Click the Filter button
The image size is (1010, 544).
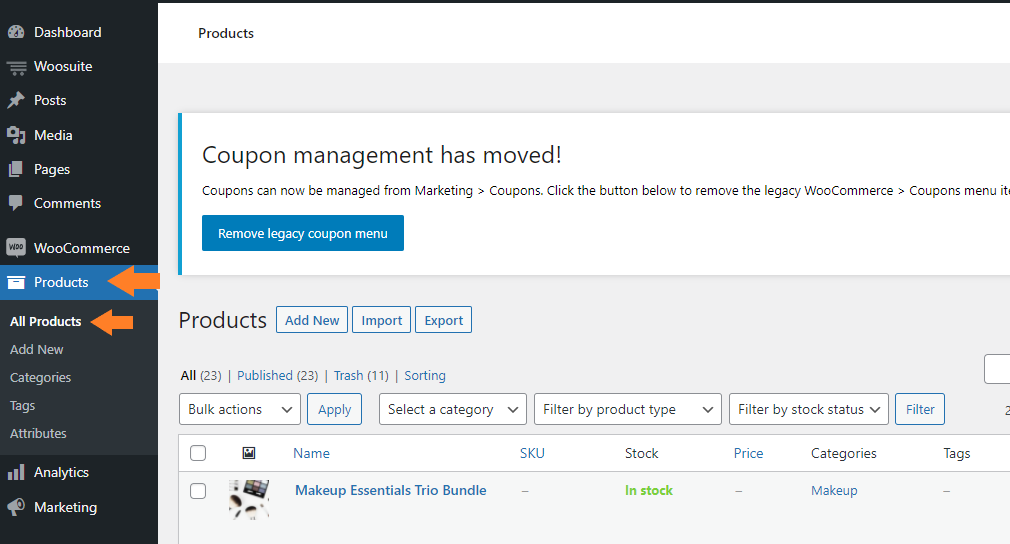[x=920, y=409]
